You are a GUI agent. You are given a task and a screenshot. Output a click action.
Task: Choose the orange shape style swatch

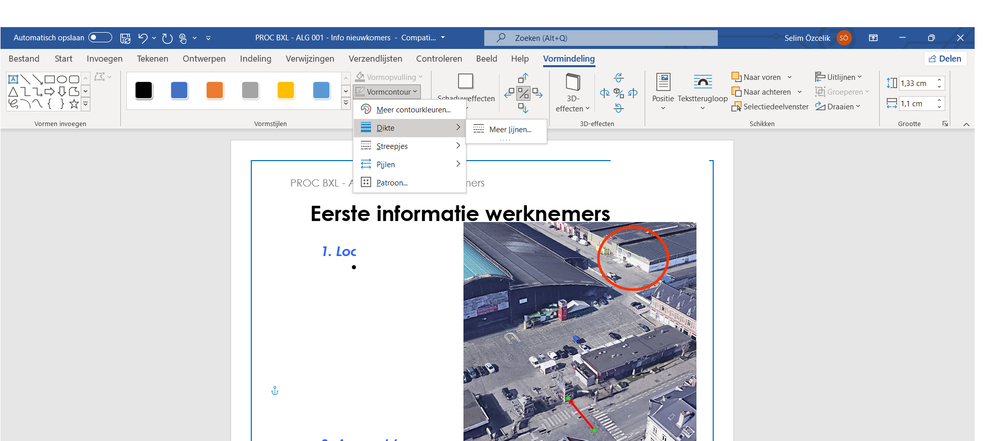point(215,90)
